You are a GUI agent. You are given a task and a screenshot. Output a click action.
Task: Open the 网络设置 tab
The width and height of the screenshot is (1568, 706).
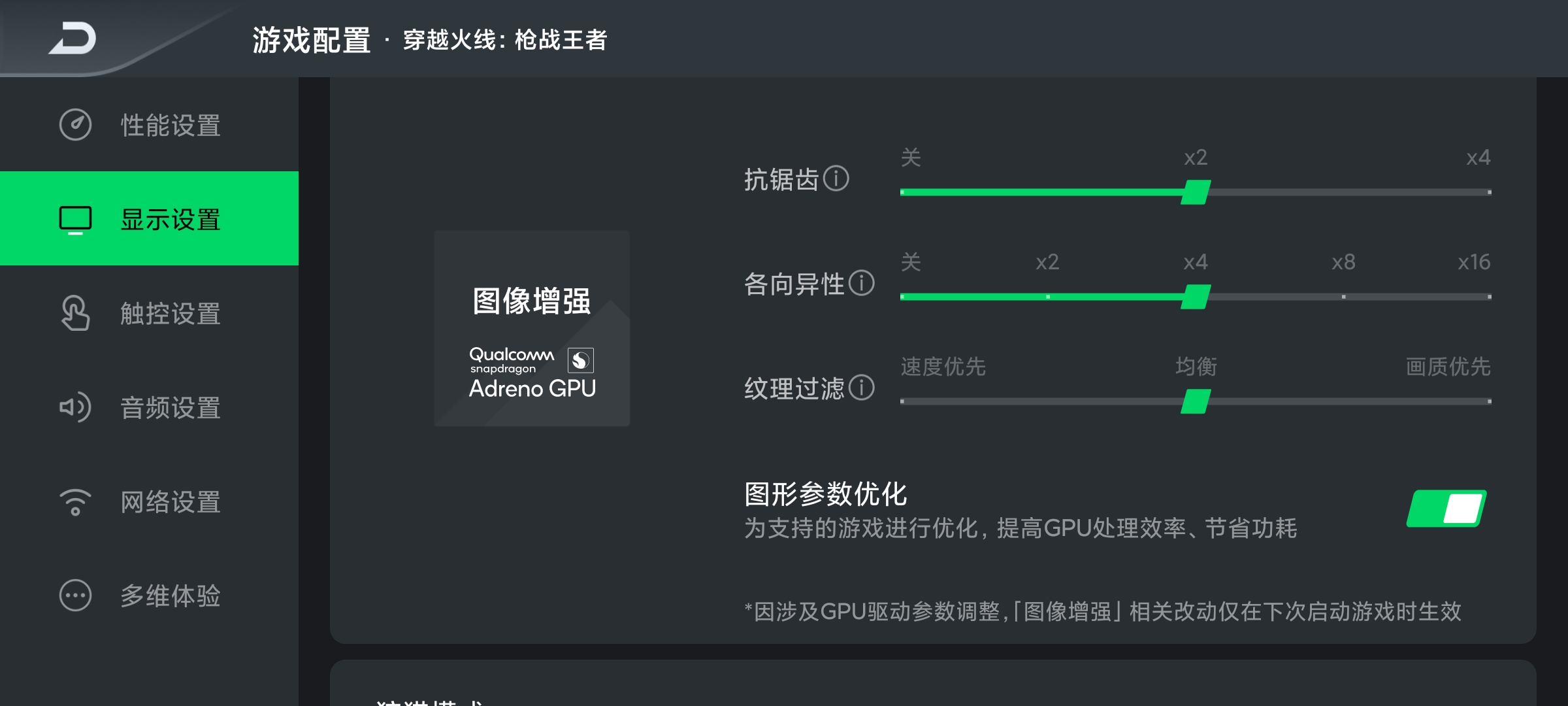[x=149, y=502]
